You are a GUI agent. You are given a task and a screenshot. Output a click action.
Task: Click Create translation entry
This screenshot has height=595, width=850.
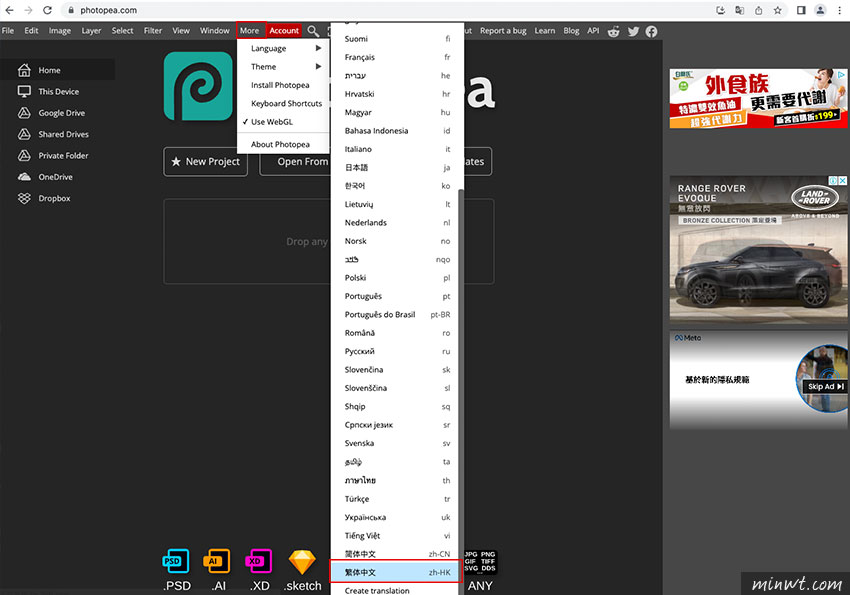click(394, 590)
